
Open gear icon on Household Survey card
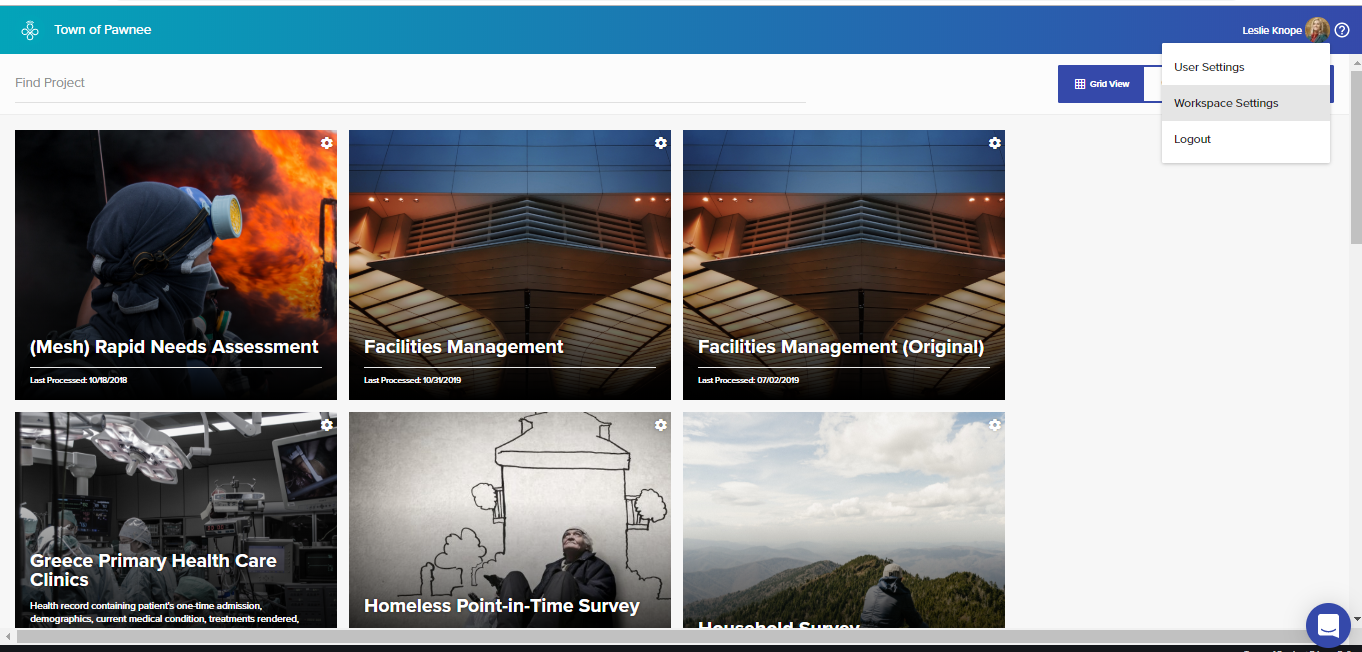[995, 425]
